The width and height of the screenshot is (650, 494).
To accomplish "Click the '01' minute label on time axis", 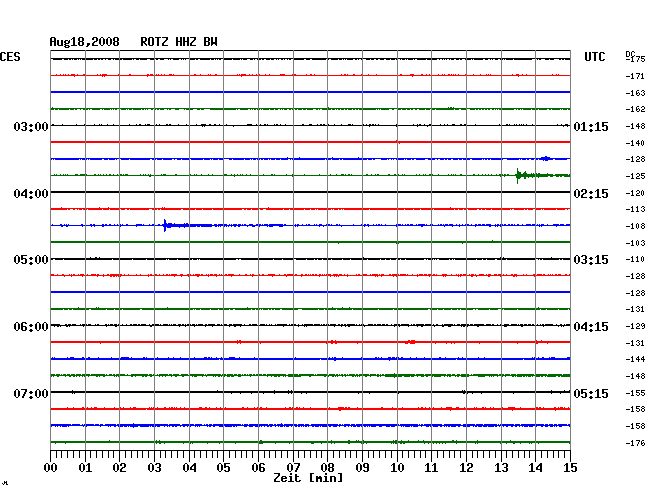I will coord(85,468).
